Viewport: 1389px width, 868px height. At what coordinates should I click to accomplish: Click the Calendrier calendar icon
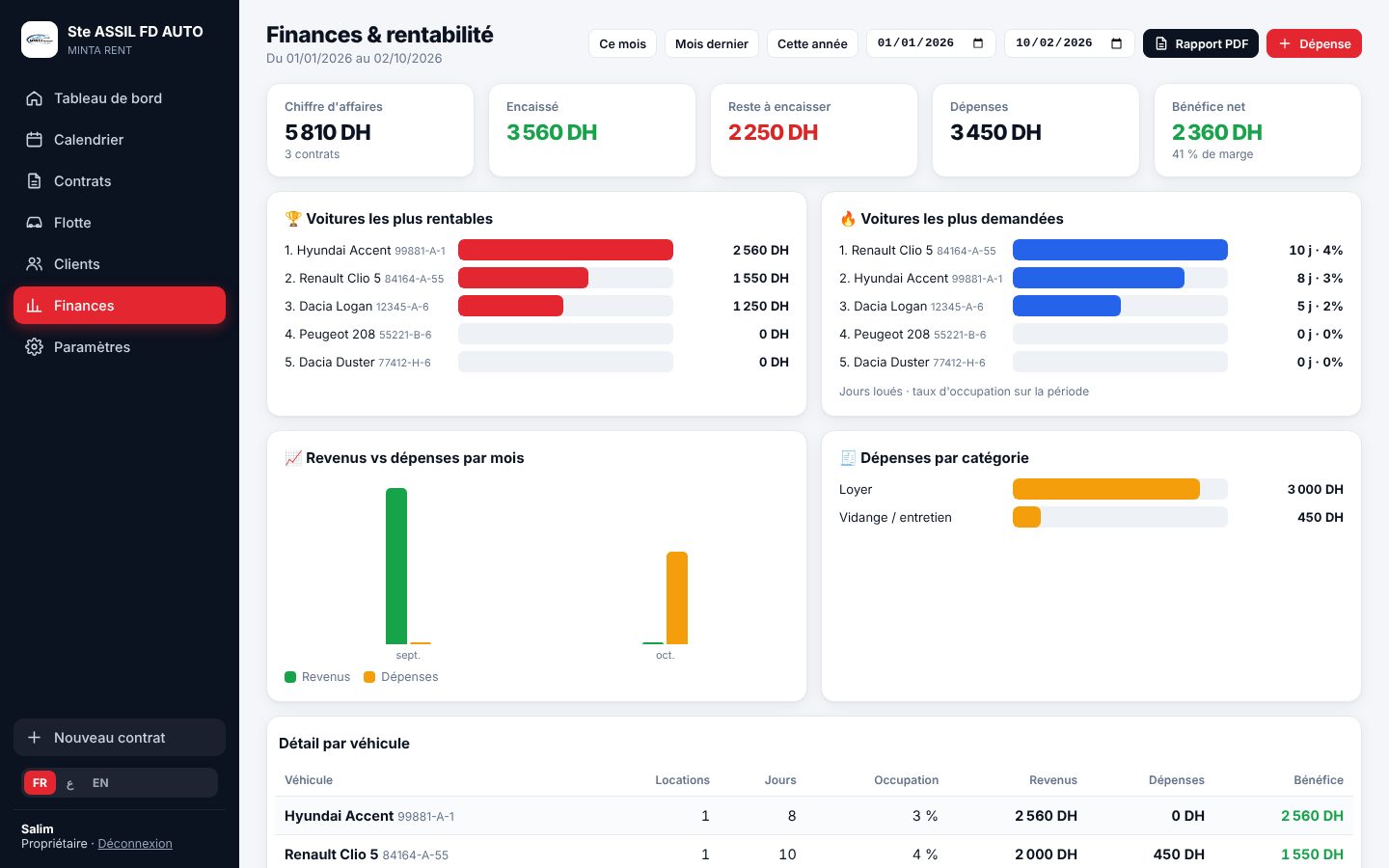34,140
